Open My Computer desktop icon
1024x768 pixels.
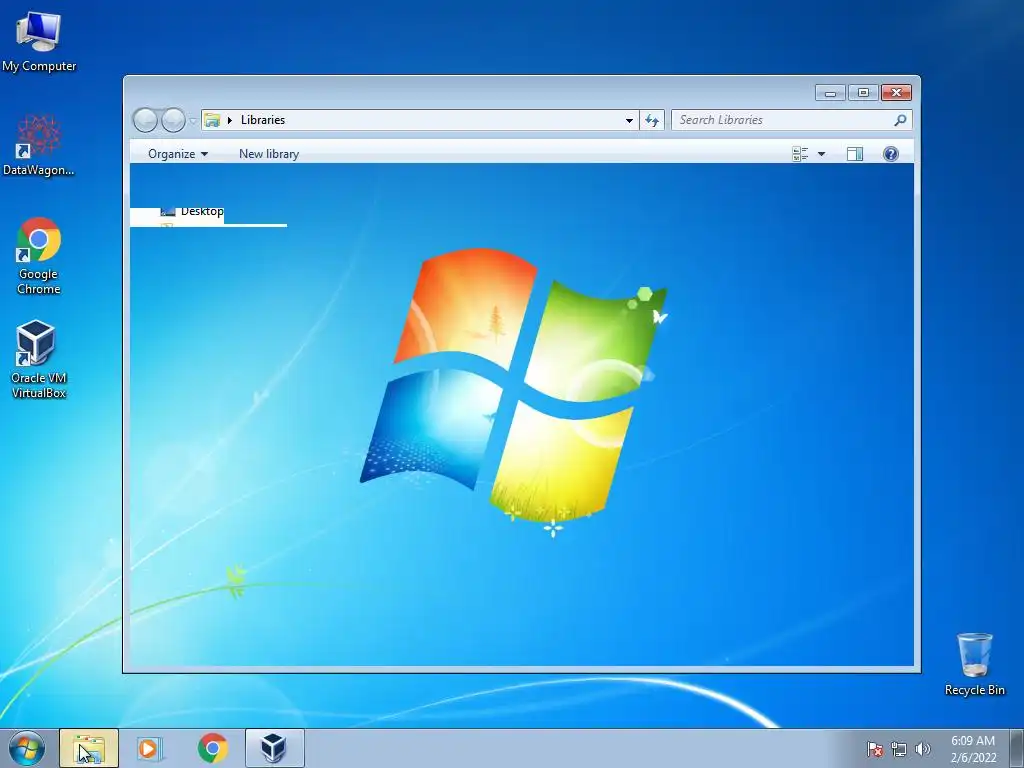tap(39, 41)
